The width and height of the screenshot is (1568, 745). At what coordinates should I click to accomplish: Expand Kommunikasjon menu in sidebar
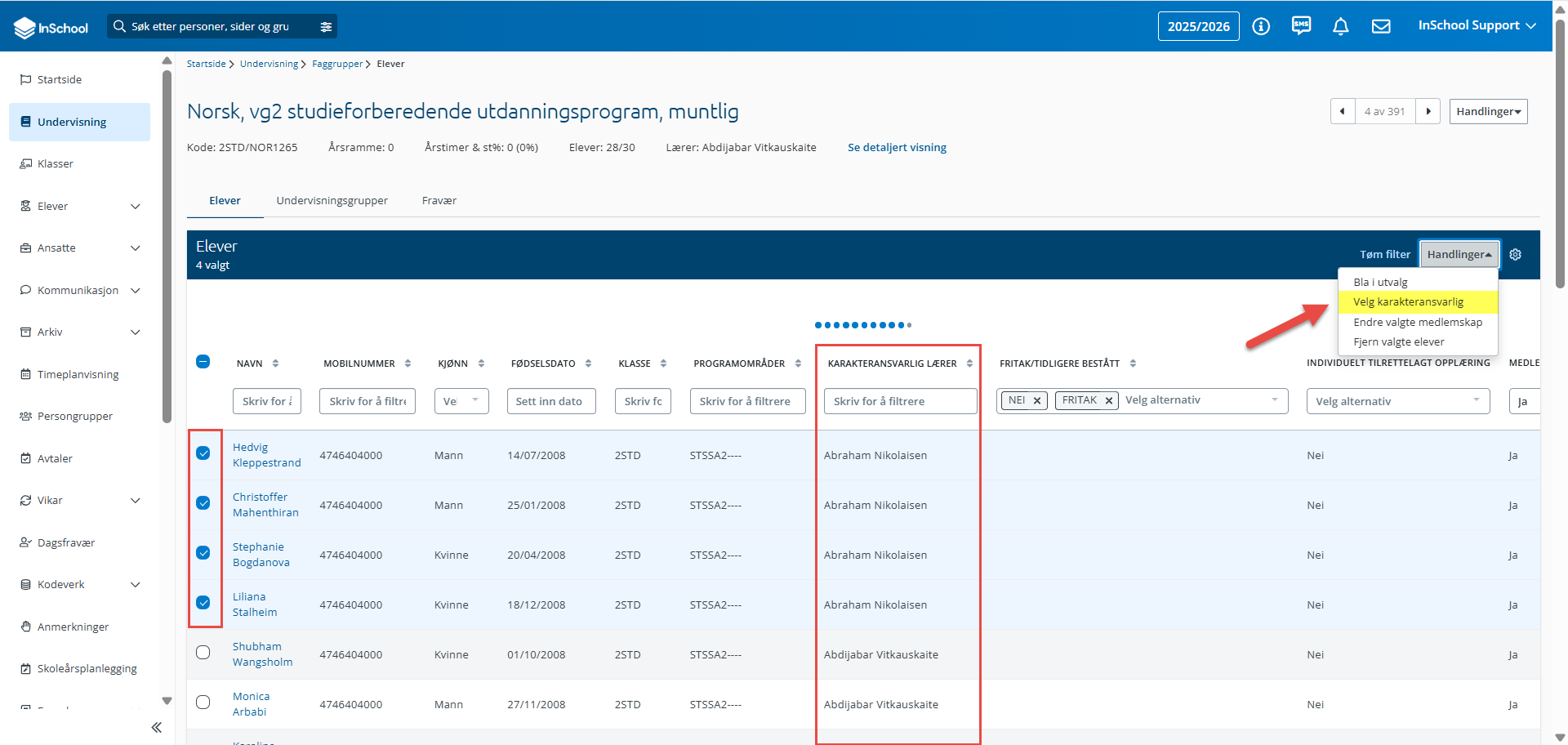click(x=136, y=290)
